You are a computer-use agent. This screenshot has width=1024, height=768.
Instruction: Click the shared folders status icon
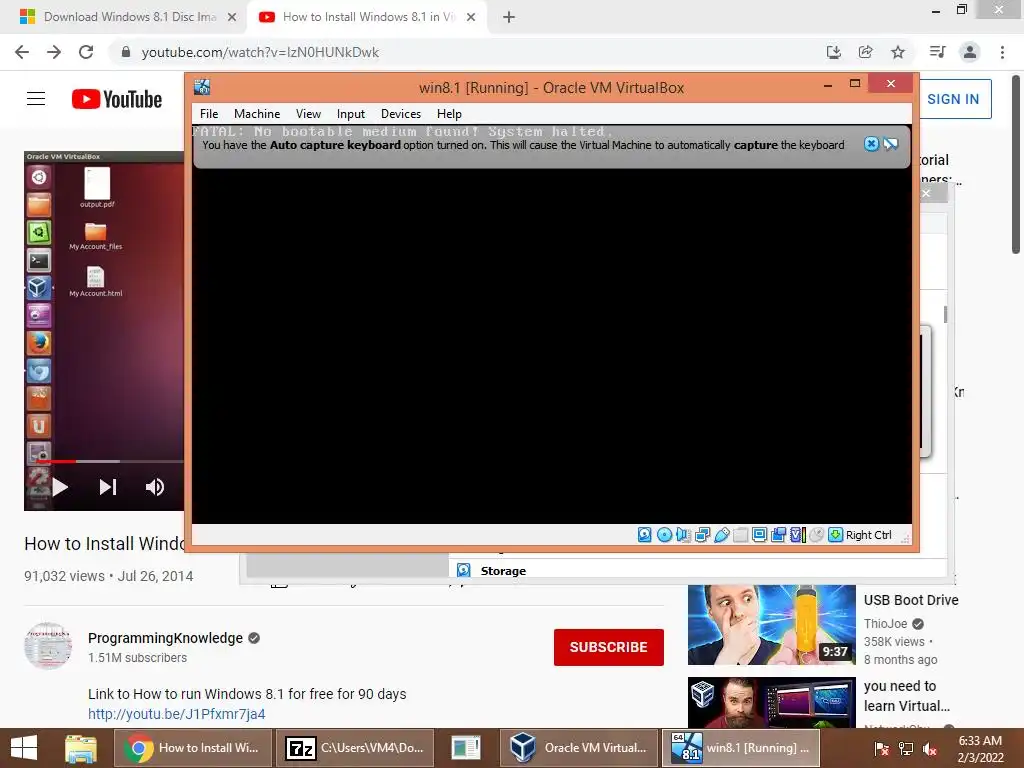click(x=741, y=535)
